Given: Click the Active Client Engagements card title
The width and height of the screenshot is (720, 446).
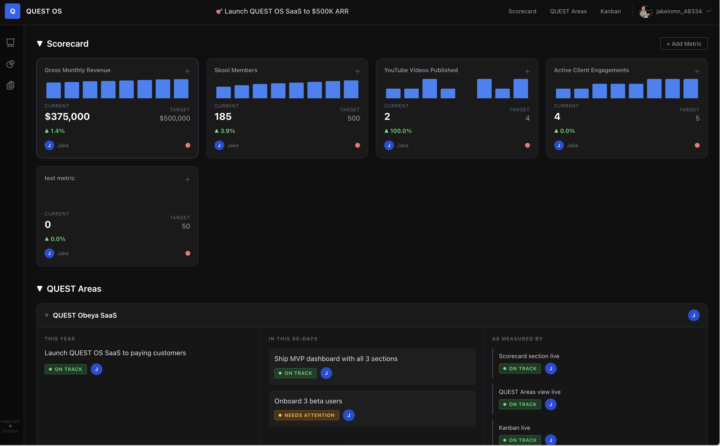Looking at the screenshot, I should pos(591,70).
